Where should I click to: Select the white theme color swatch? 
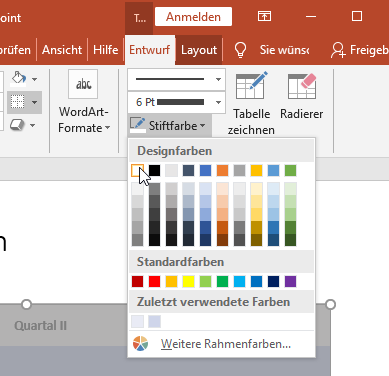click(137, 170)
